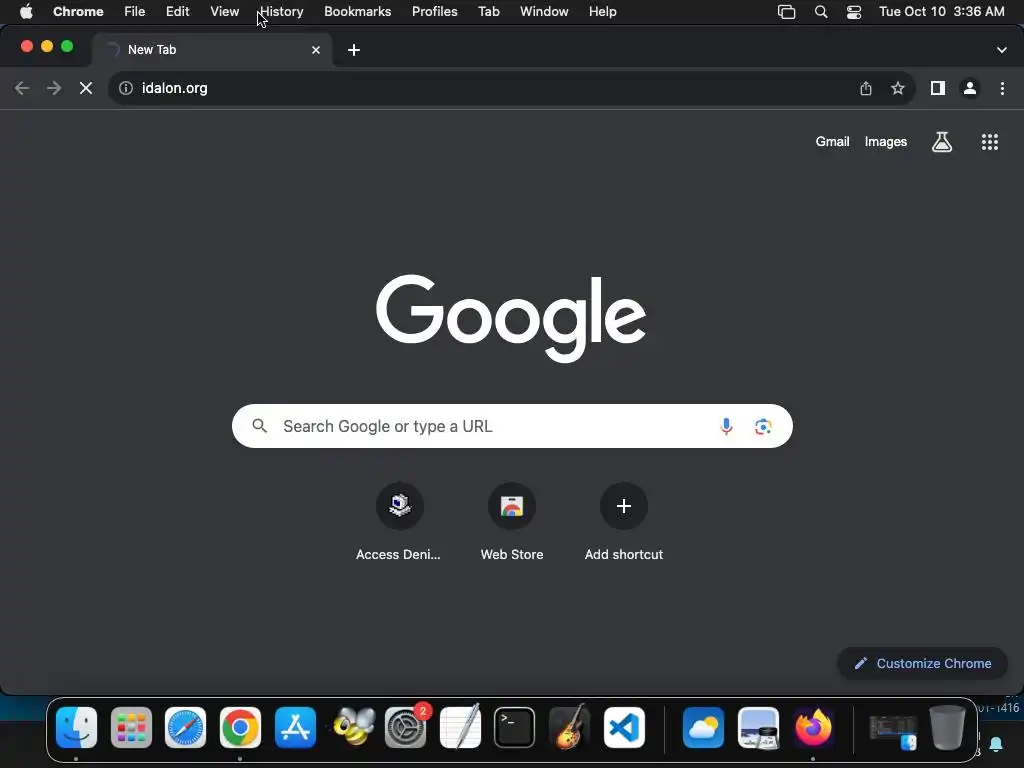Open the Profiles menu

(434, 12)
